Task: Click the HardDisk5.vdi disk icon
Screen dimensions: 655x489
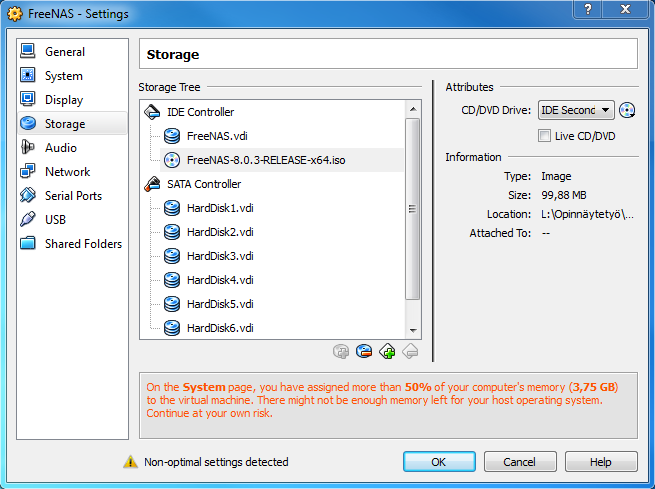Action: [x=172, y=304]
